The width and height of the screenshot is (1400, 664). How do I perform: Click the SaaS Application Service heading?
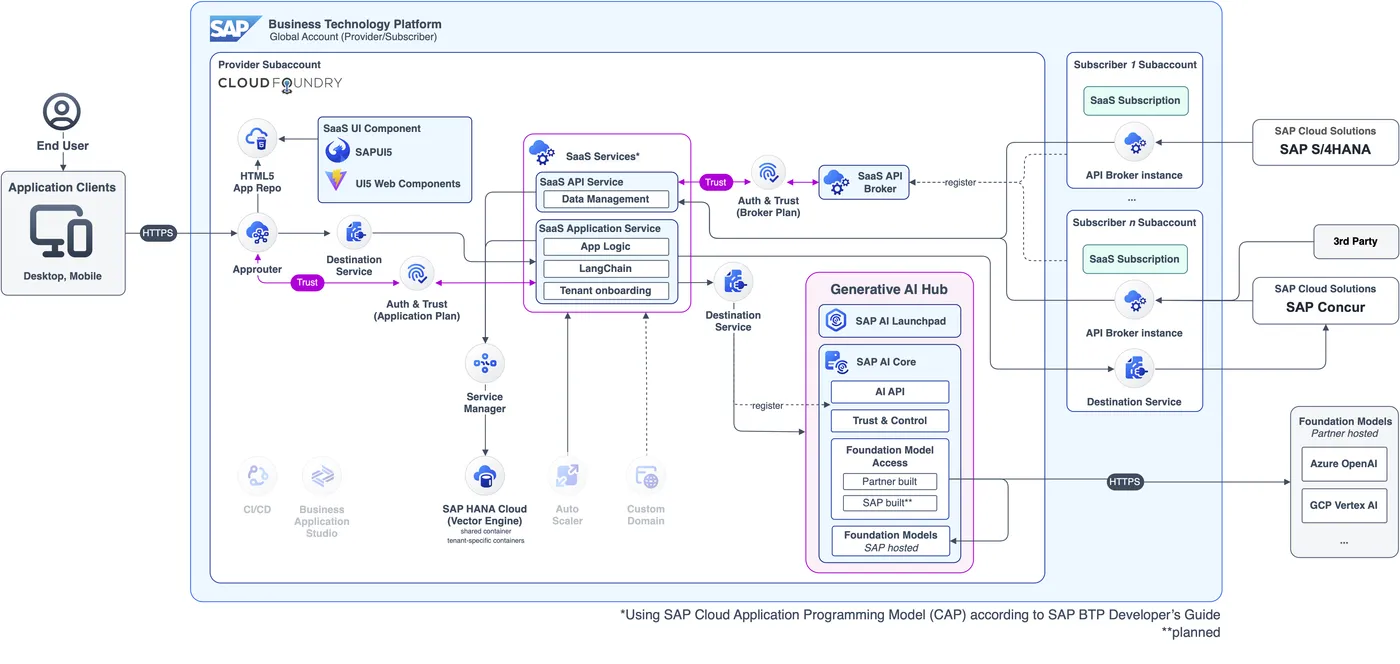pyautogui.click(x=600, y=229)
